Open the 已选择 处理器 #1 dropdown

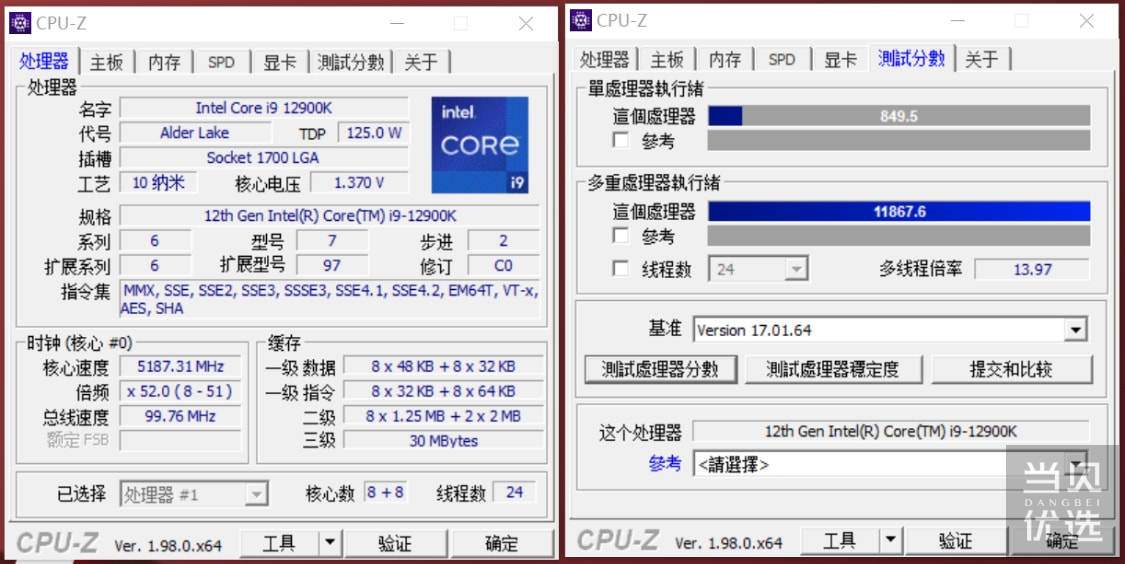tap(194, 494)
